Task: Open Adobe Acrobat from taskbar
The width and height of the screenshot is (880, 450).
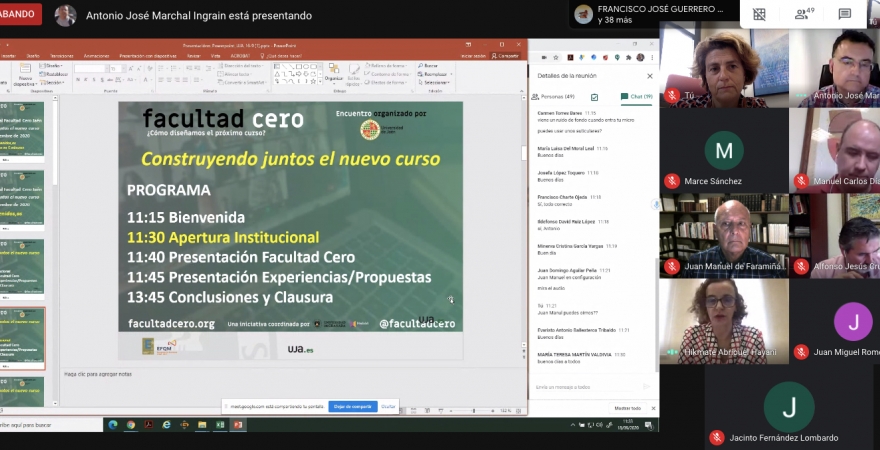Action: [x=149, y=425]
